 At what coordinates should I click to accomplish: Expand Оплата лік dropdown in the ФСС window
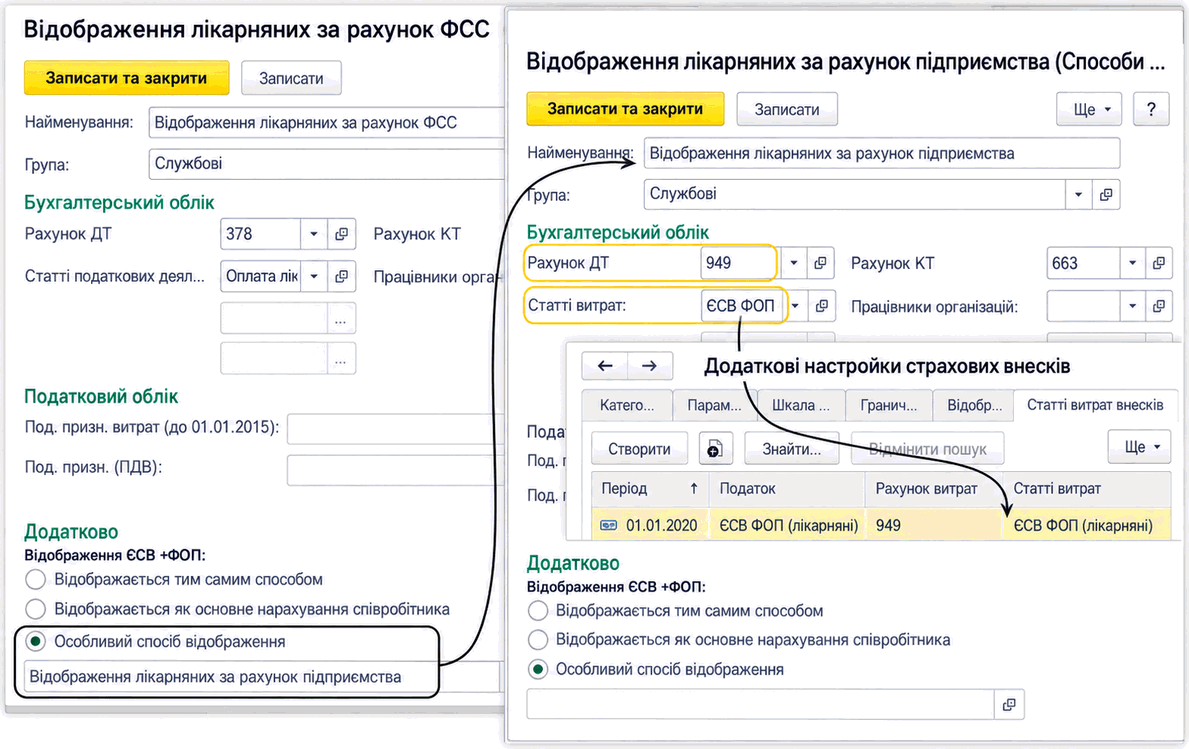tap(313, 277)
